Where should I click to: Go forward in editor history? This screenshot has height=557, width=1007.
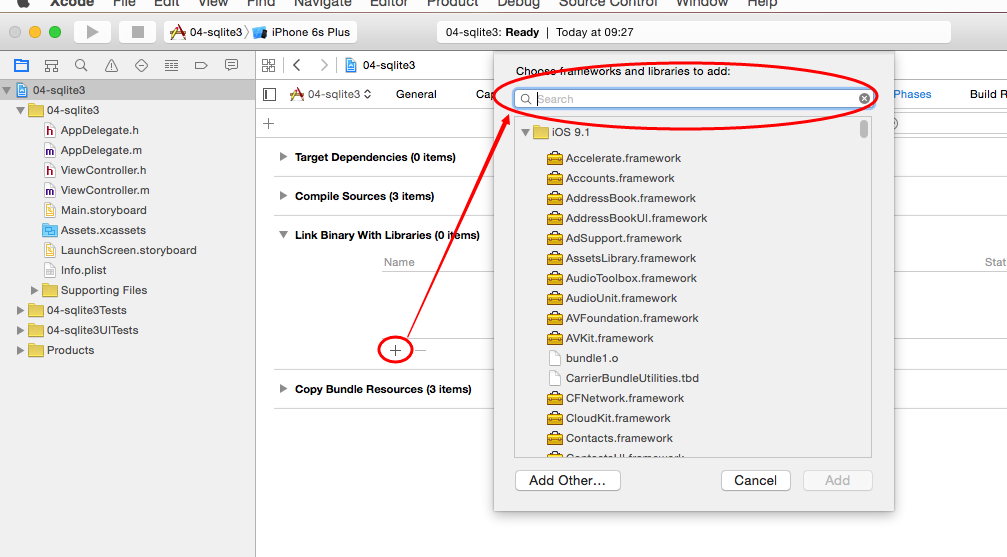[324, 65]
